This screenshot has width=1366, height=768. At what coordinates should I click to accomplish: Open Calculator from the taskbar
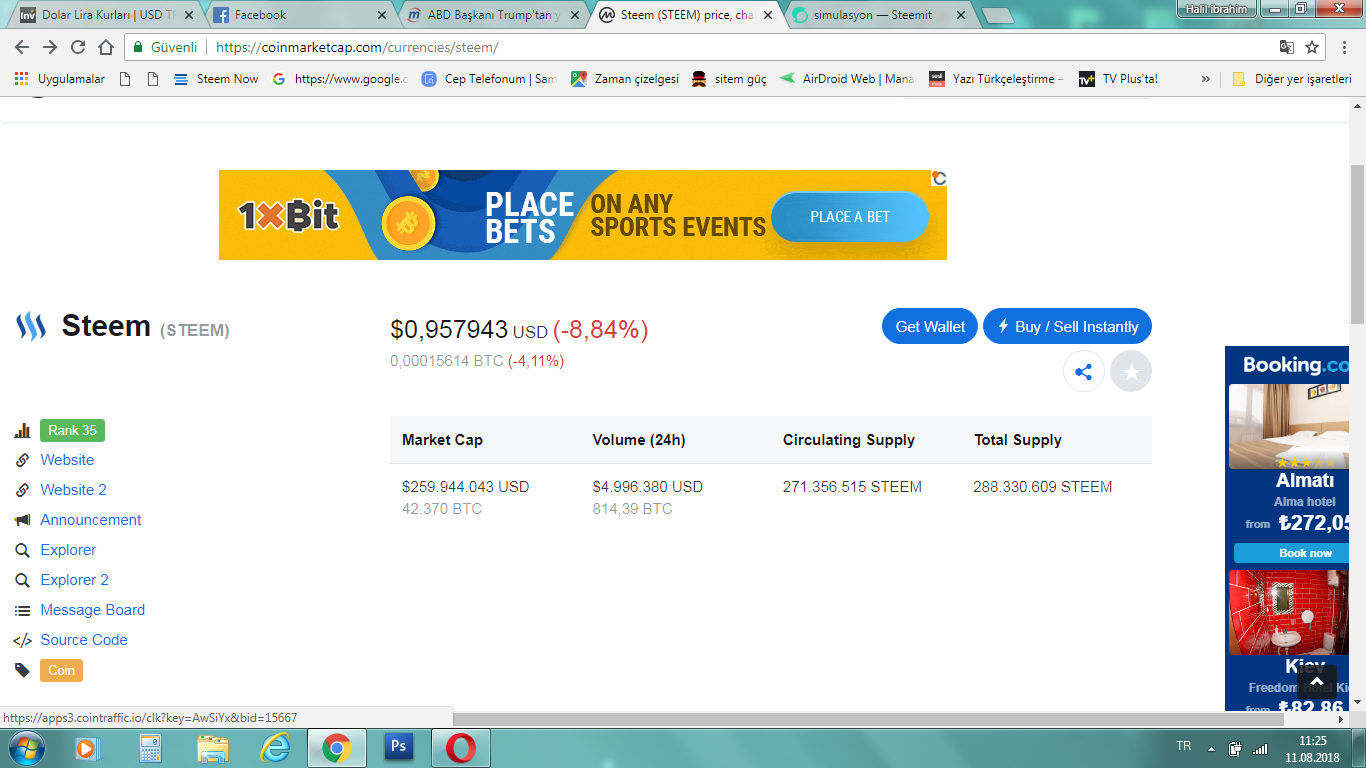click(150, 747)
